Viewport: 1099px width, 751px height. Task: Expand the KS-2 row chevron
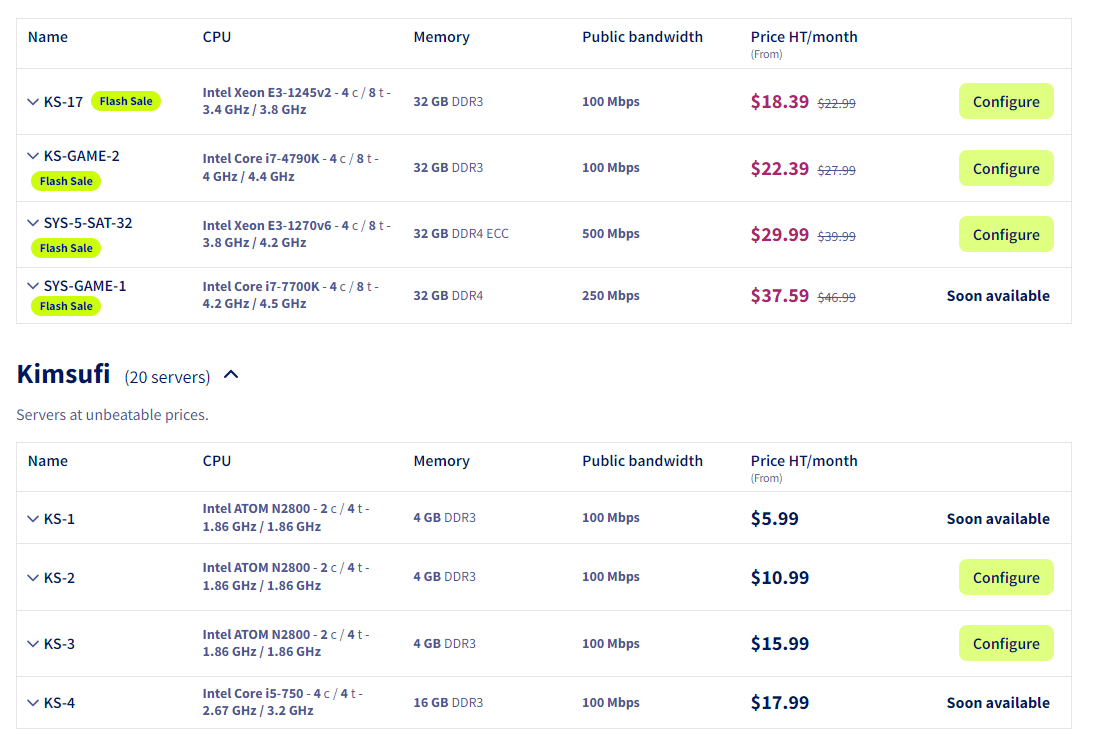pyautogui.click(x=33, y=578)
